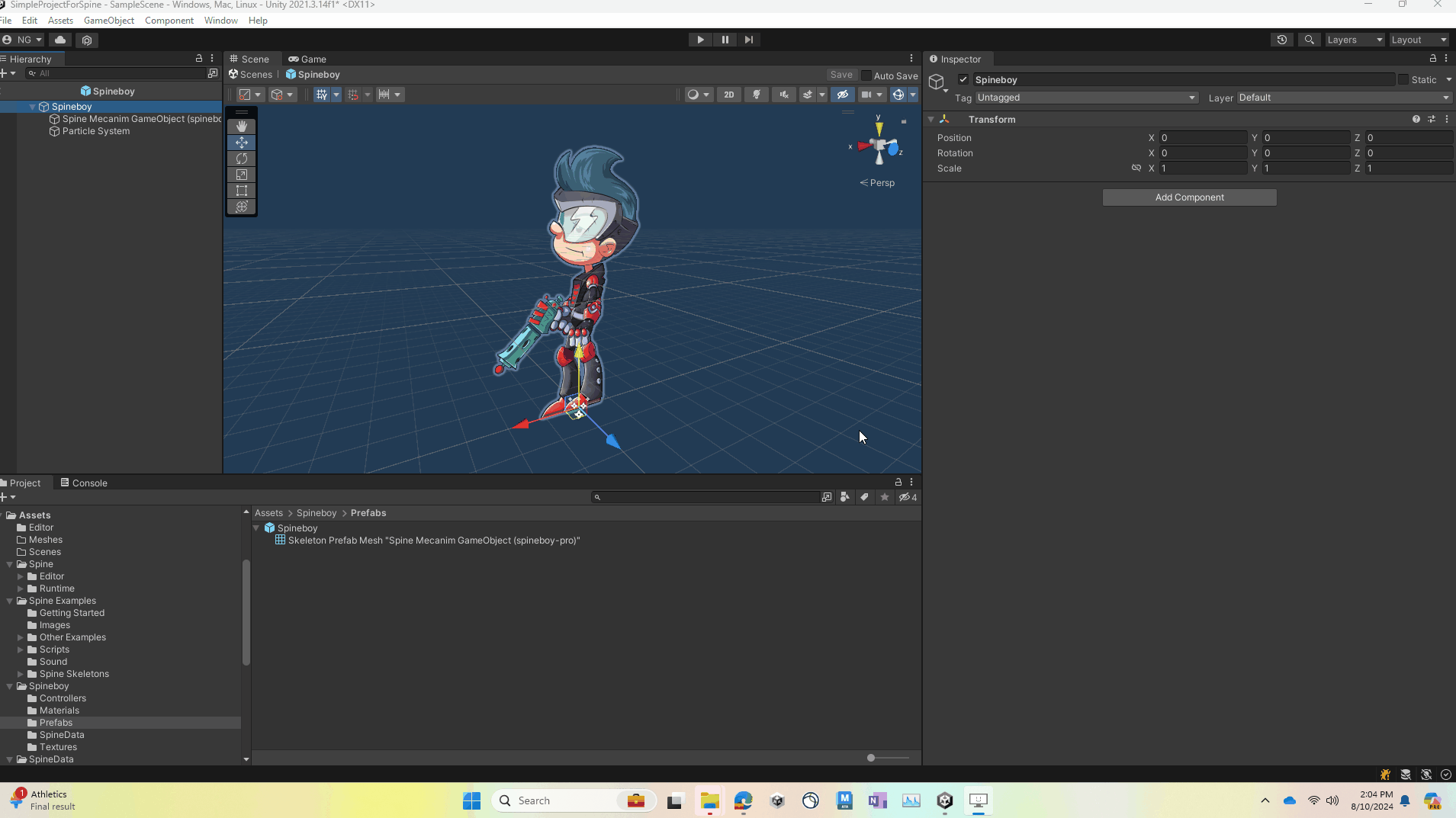Open the GameObject menu
The width and height of the screenshot is (1456, 818).
(109, 21)
